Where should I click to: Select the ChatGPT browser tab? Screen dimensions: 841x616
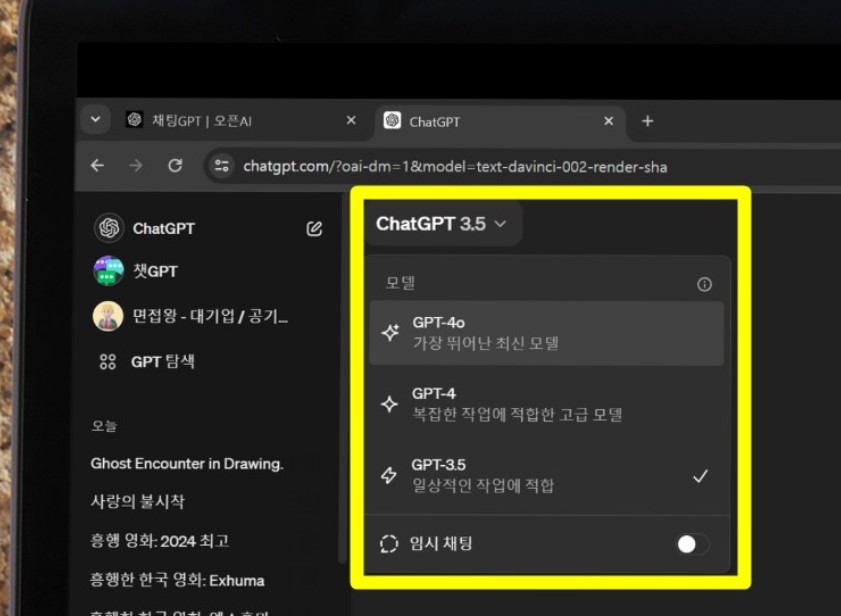tap(500, 121)
